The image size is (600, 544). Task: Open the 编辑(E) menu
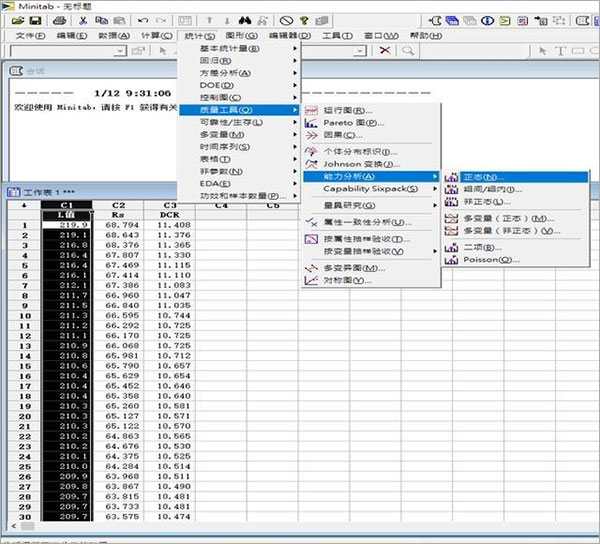[x=71, y=35]
